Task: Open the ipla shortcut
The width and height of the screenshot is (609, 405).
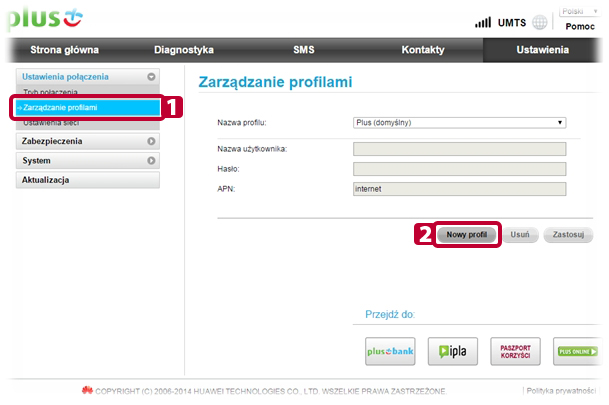Action: click(x=453, y=351)
